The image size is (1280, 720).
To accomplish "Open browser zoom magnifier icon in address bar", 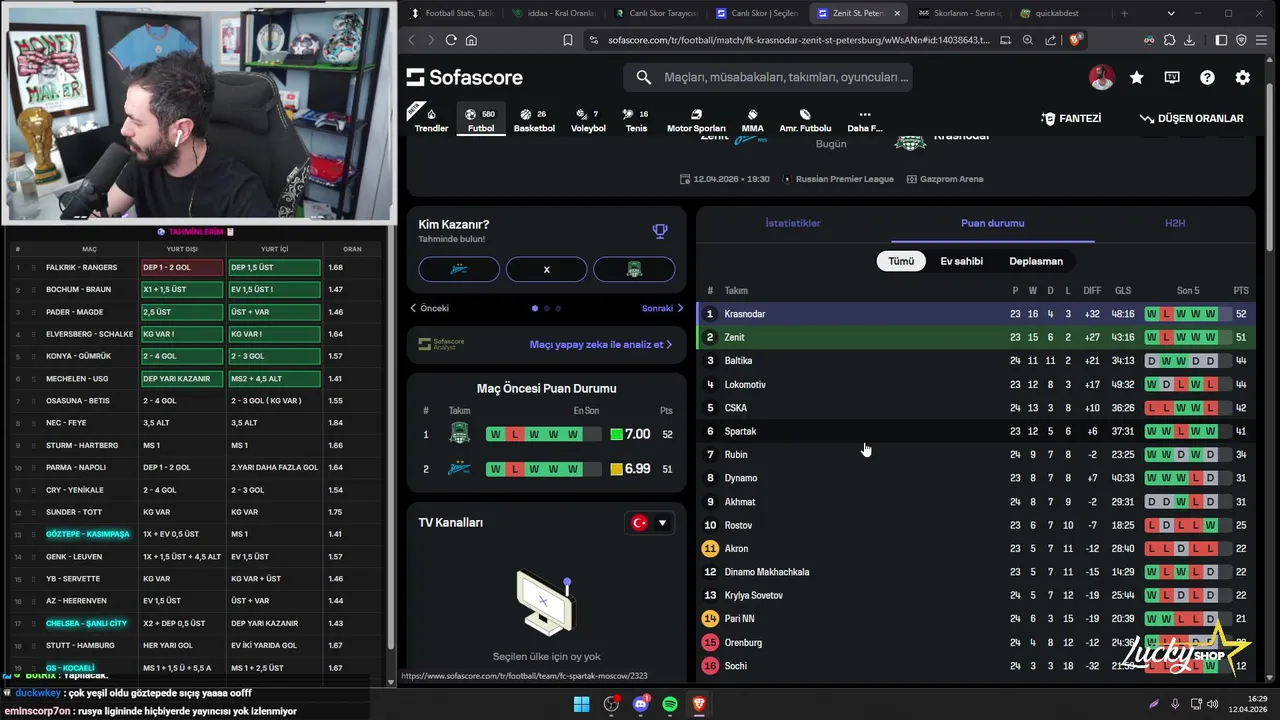I will [x=1029, y=40].
